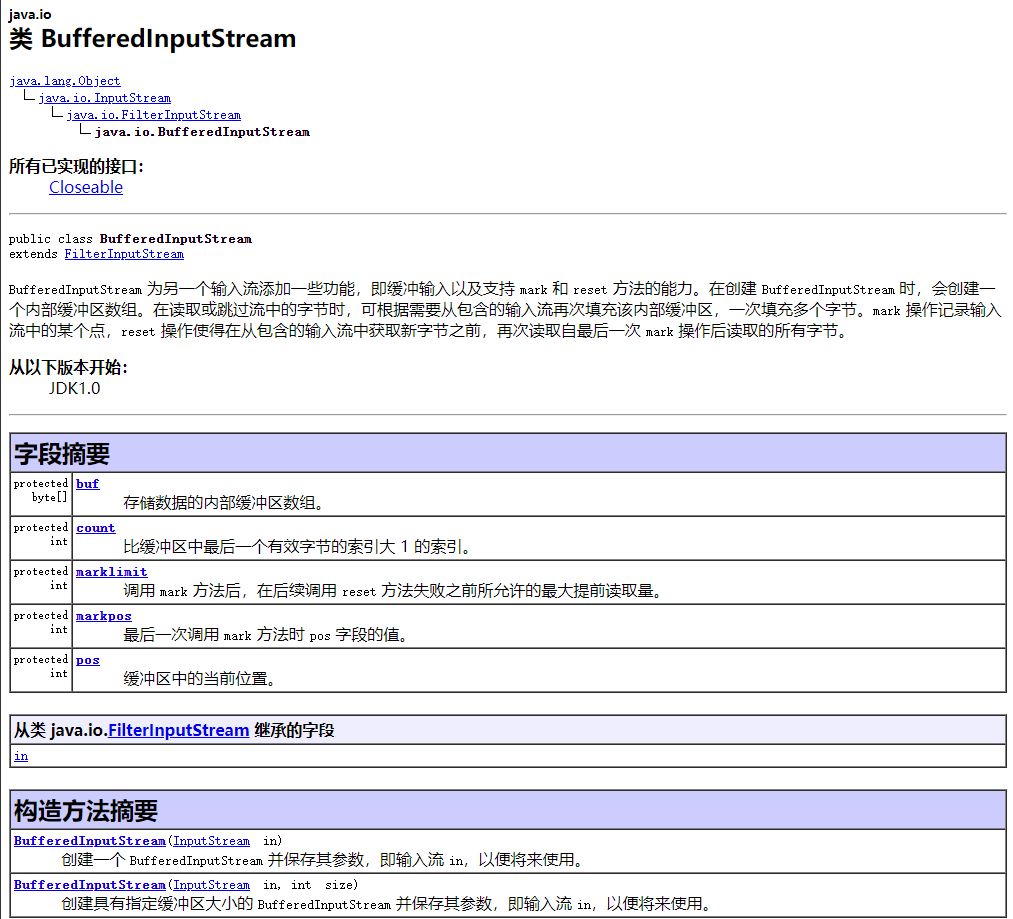
Task: Click the 存储数据的内部缓冲区数组 description
Action: point(224,503)
